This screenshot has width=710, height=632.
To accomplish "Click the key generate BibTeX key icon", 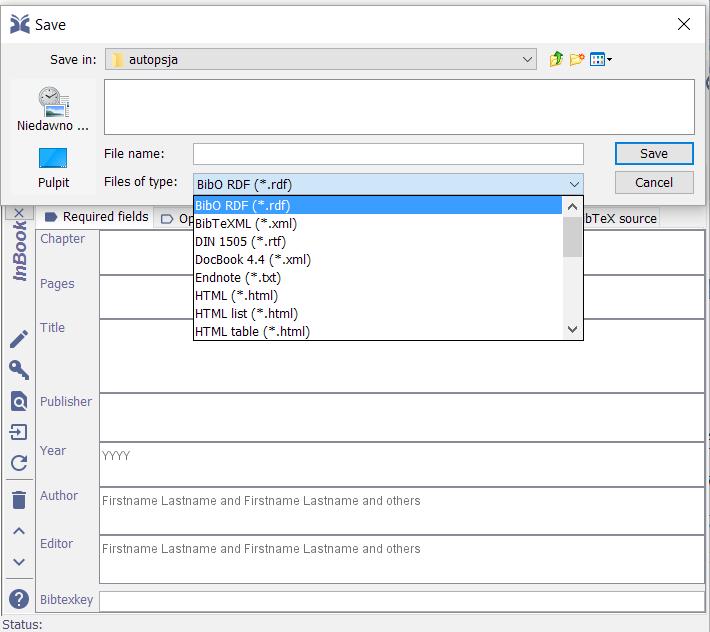I will 19,370.
